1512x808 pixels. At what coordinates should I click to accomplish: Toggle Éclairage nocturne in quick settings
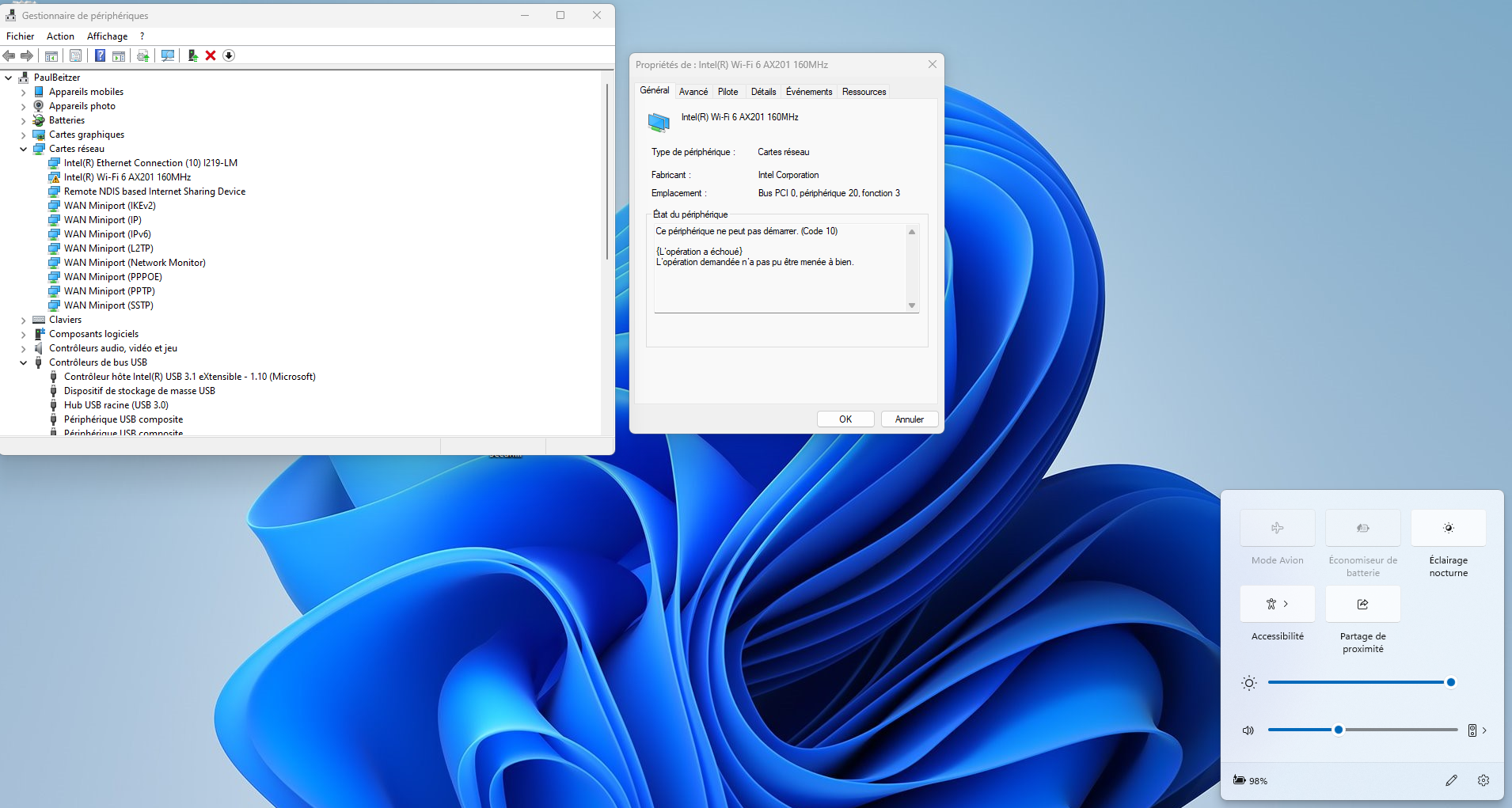[1448, 528]
